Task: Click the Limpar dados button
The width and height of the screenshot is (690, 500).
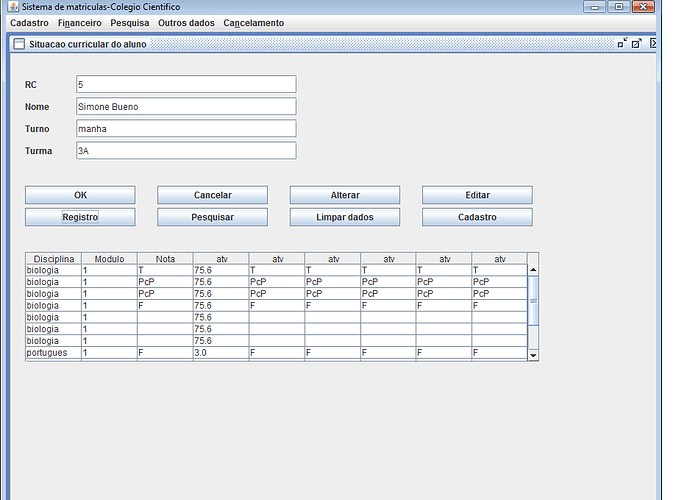Action: [345, 217]
